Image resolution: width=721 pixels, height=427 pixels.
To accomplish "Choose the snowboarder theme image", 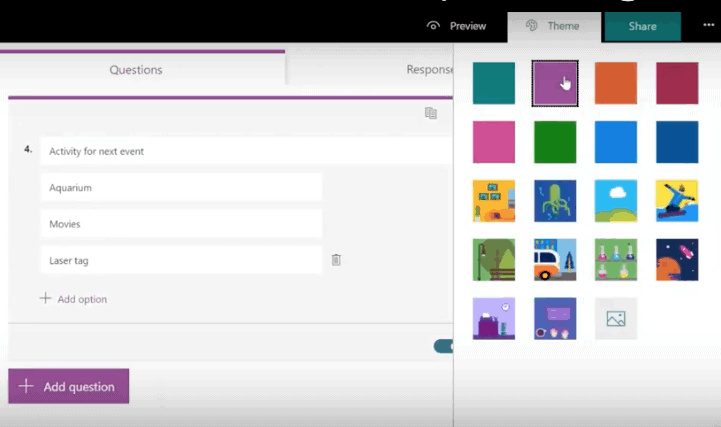I will click(x=677, y=201).
